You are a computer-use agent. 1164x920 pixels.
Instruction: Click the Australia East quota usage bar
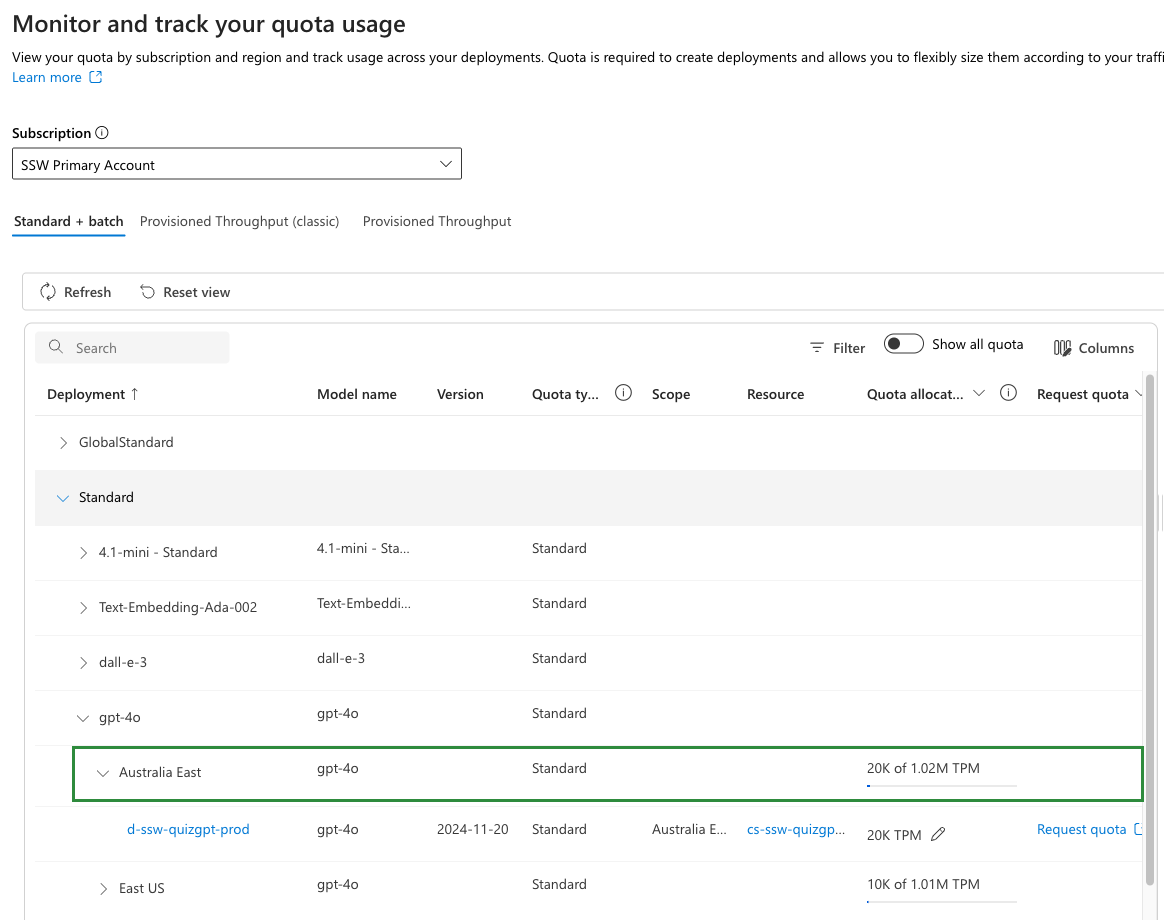pyautogui.click(x=941, y=785)
